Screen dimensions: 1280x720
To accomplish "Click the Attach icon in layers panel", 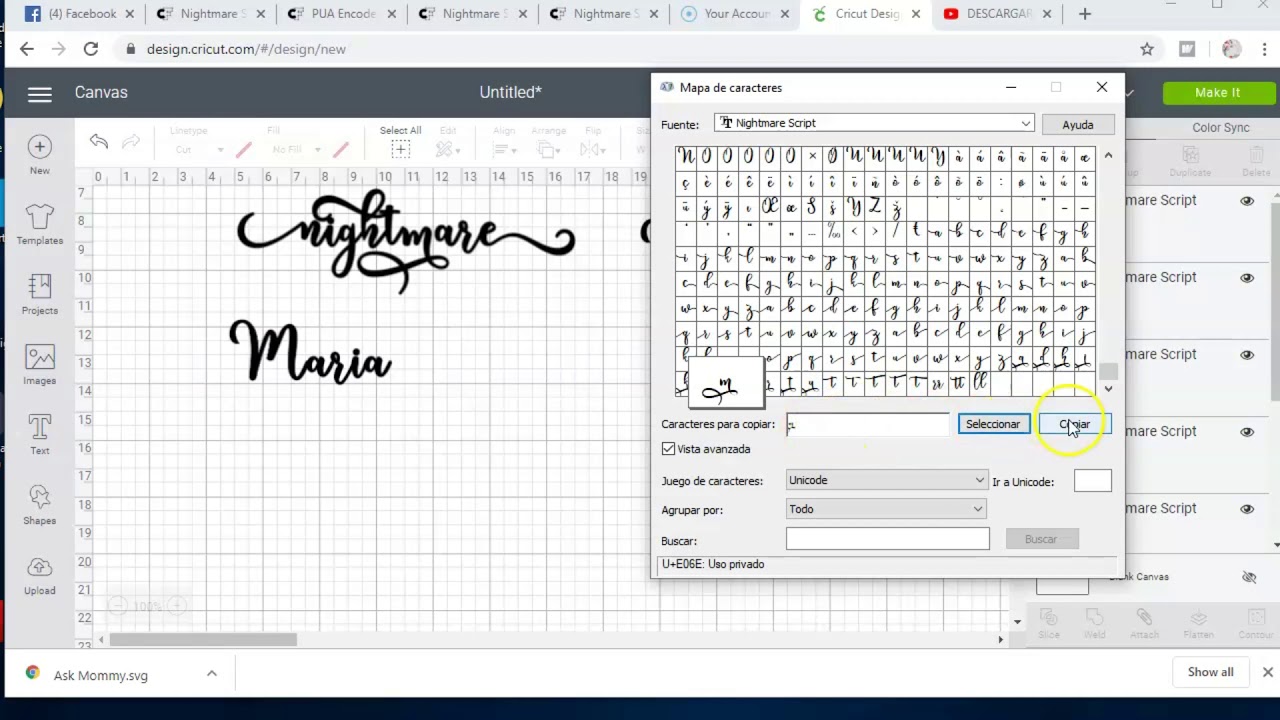I will coord(1144,618).
